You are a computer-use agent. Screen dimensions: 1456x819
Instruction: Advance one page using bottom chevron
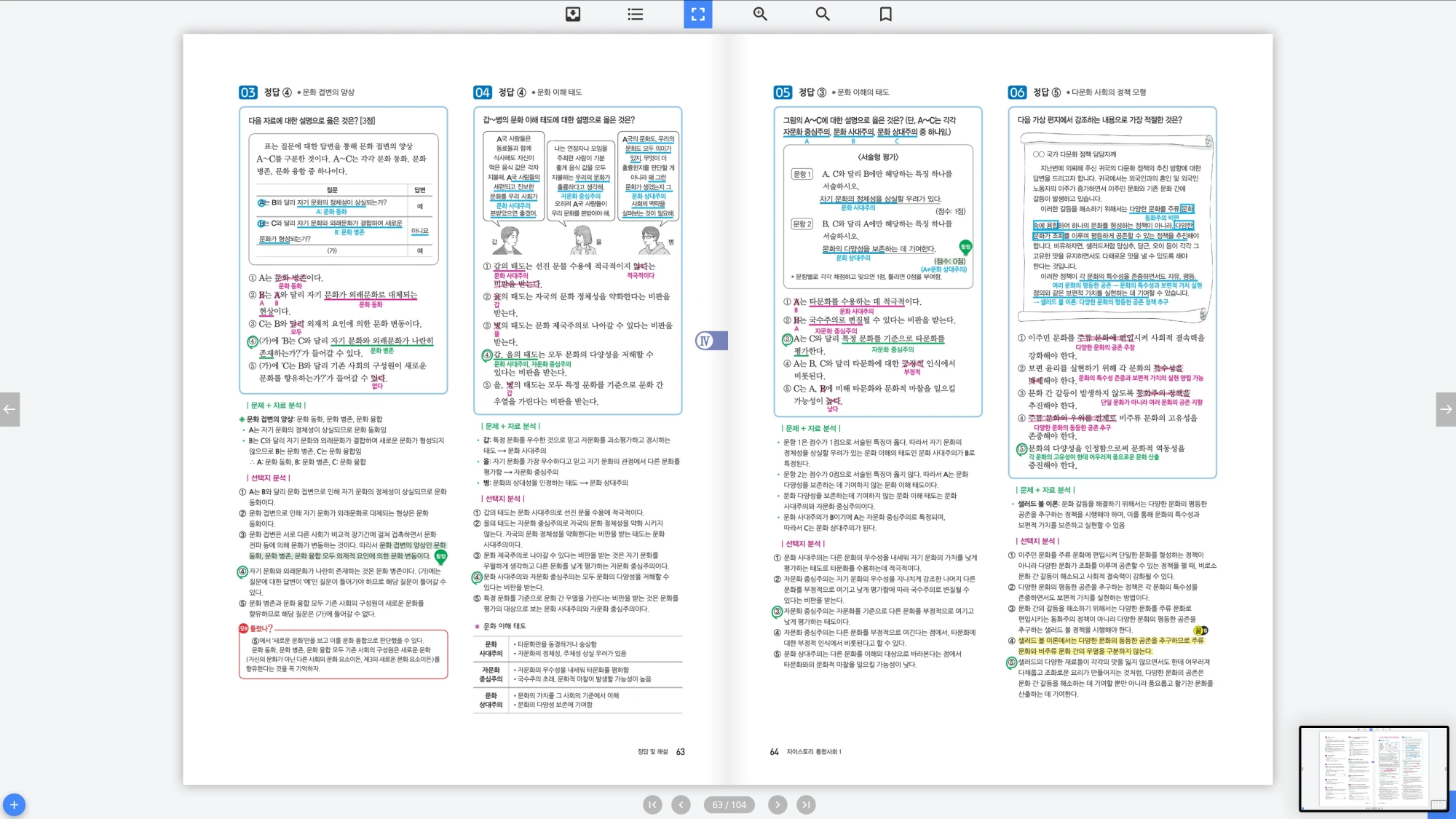[778, 804]
